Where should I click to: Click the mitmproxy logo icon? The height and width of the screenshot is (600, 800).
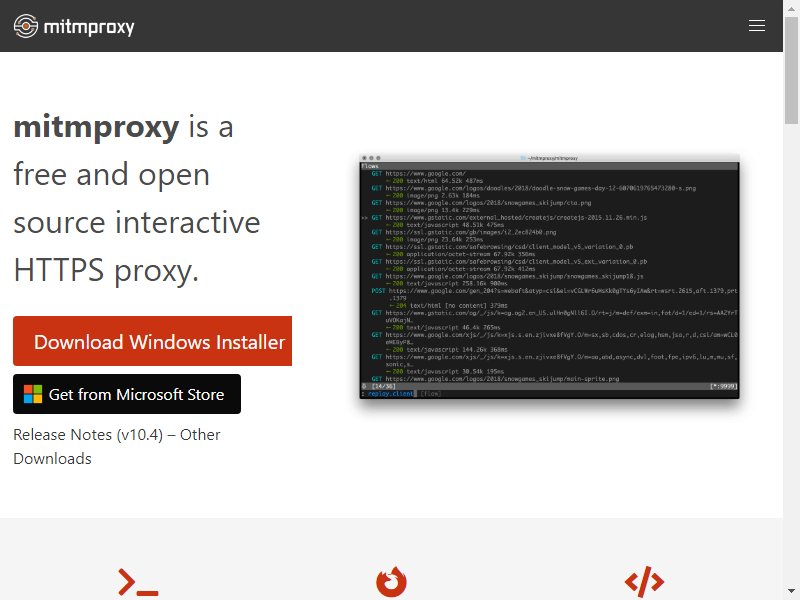[x=26, y=26]
